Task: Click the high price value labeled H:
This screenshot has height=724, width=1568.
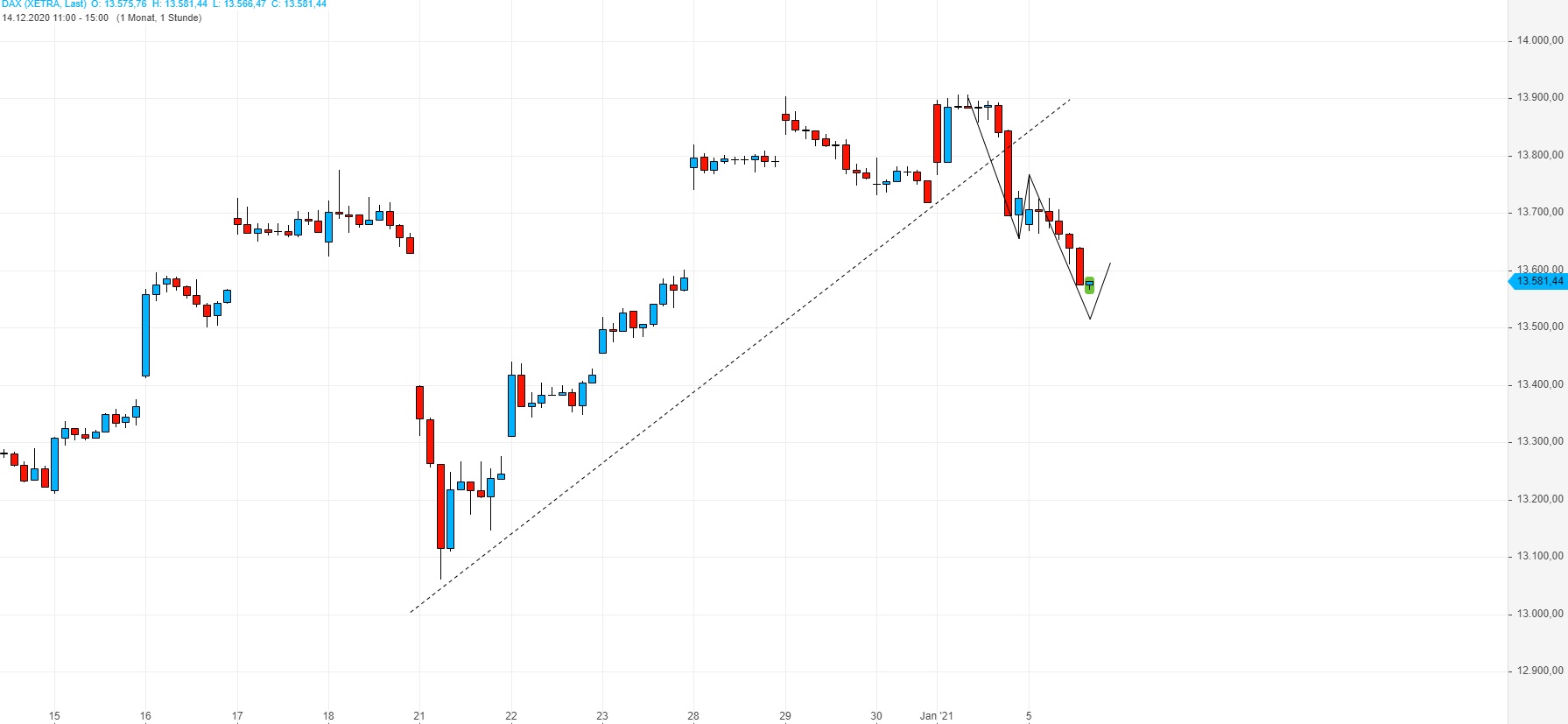Action: (x=179, y=4)
